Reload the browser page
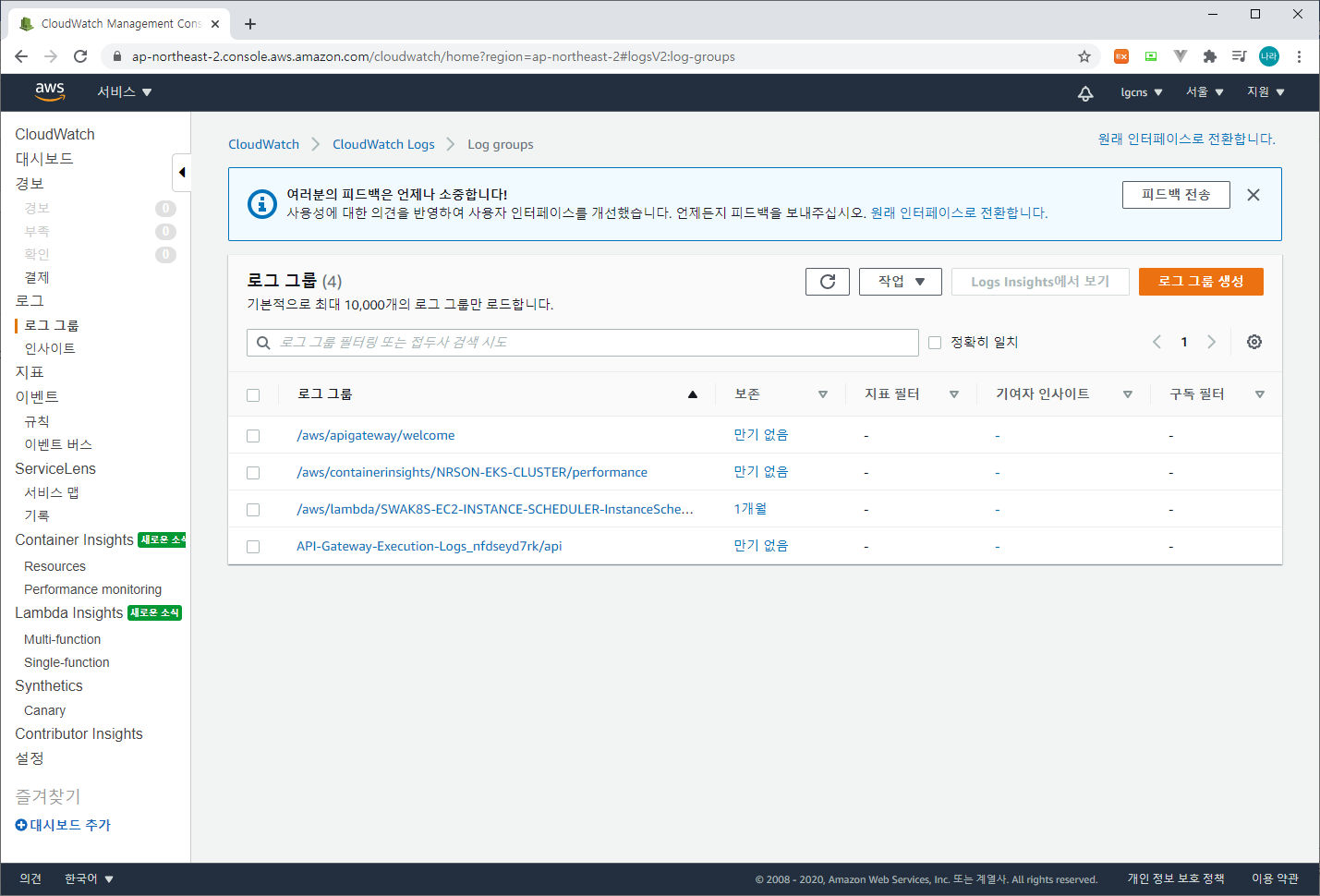The height and width of the screenshot is (896, 1320). pyautogui.click(x=80, y=56)
